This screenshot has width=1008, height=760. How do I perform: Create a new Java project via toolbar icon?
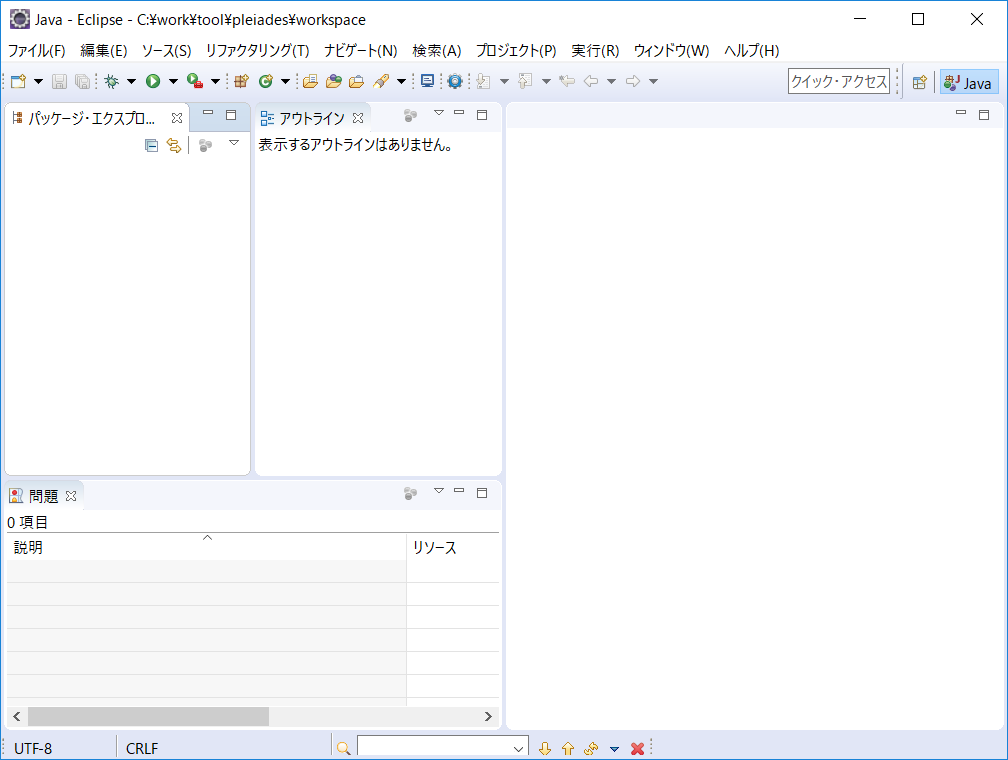pyautogui.click(x=239, y=81)
